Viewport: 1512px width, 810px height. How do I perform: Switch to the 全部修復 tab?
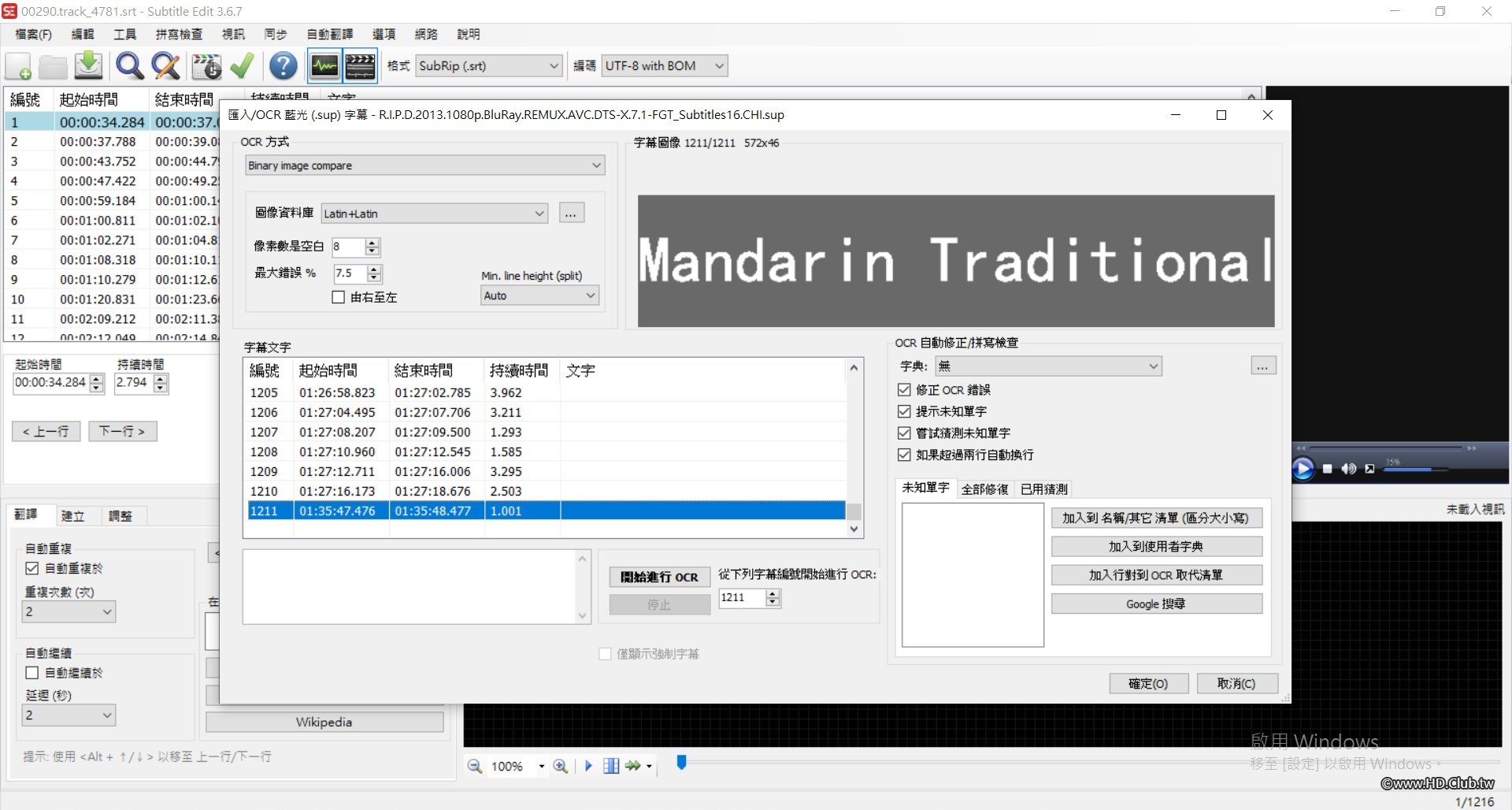click(984, 489)
